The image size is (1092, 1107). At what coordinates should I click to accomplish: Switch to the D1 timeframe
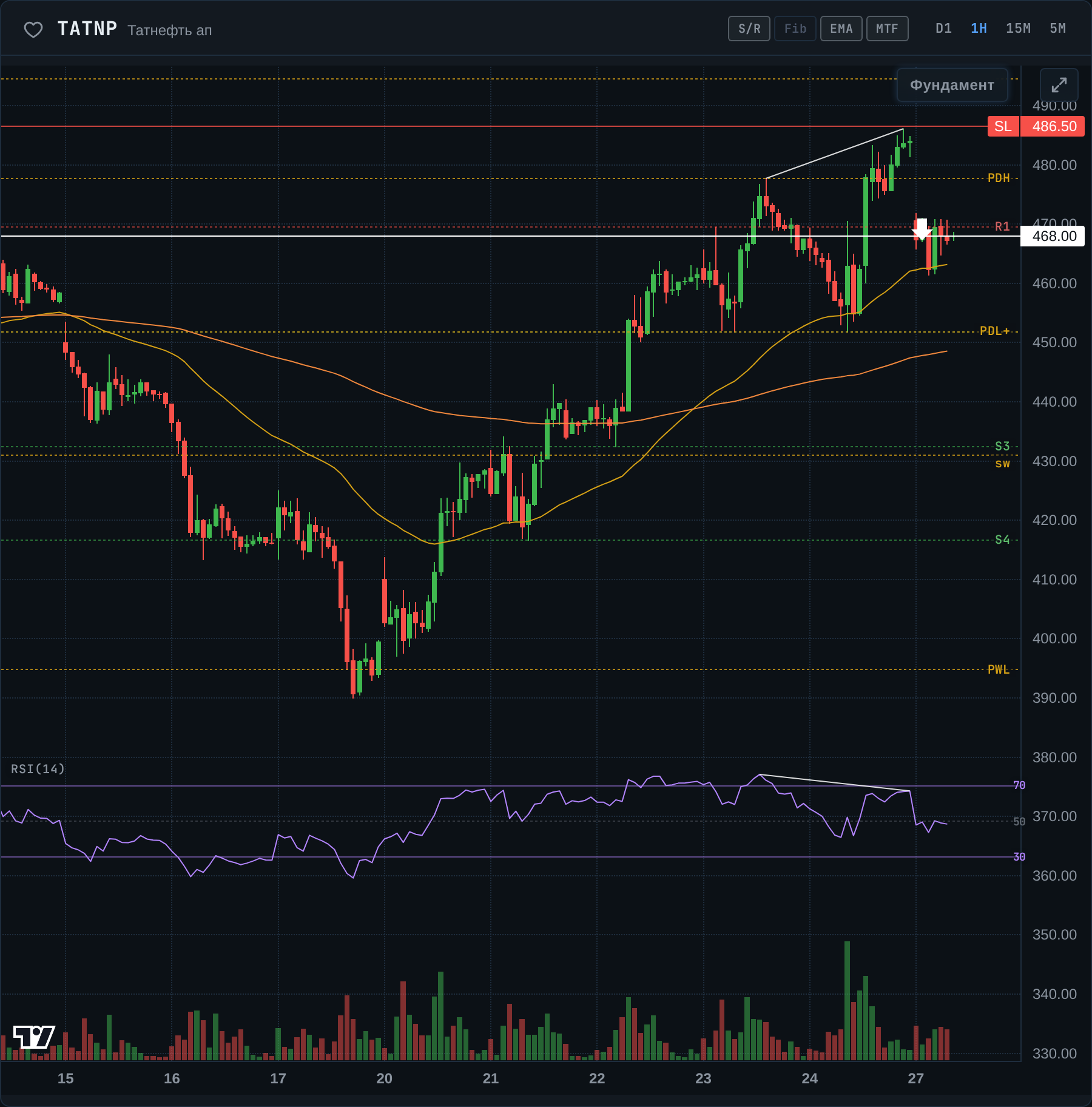coord(943,29)
